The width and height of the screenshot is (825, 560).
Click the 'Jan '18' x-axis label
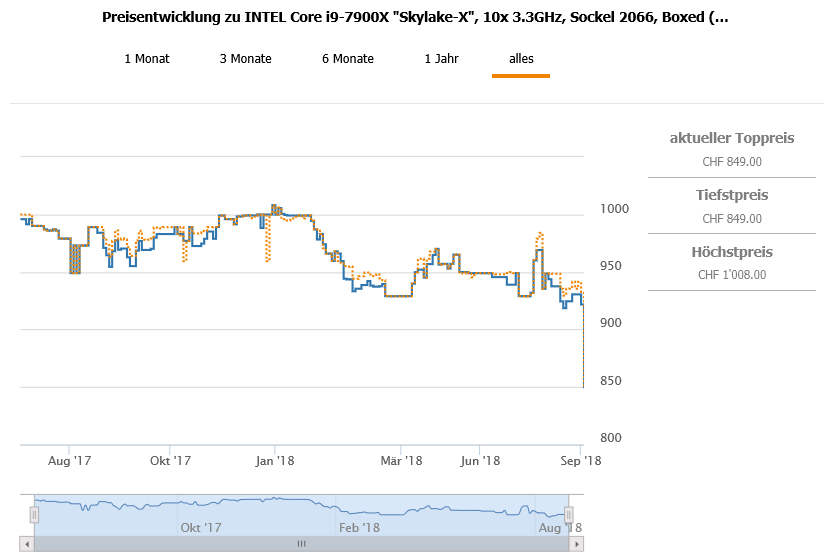coord(274,461)
